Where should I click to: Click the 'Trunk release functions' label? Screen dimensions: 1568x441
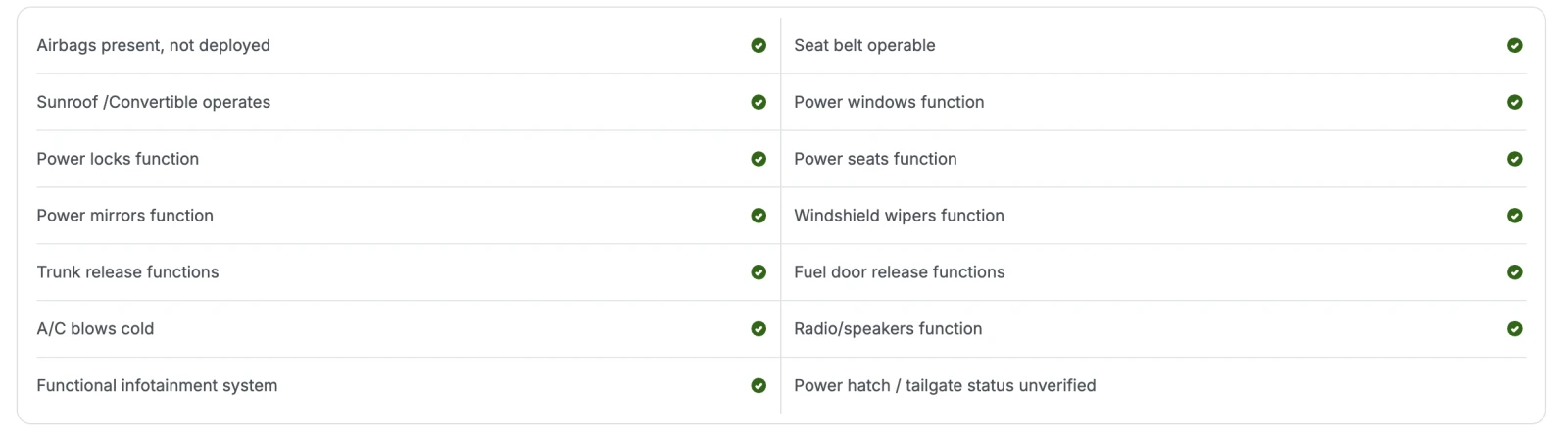127,272
